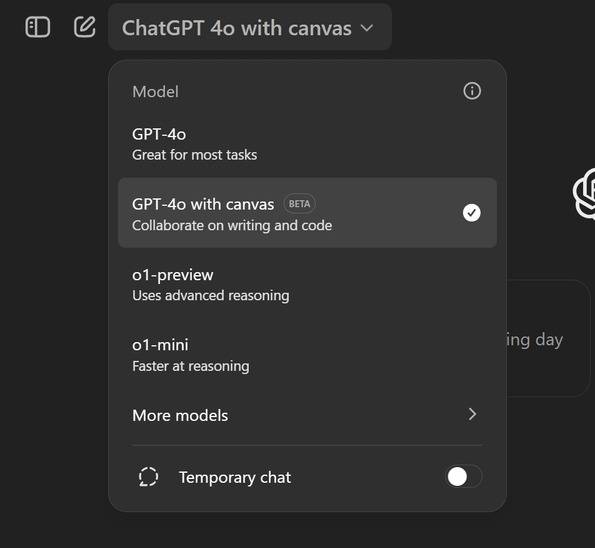Click the dashed Temporary chat icon
The height and width of the screenshot is (548, 595).
(x=148, y=477)
